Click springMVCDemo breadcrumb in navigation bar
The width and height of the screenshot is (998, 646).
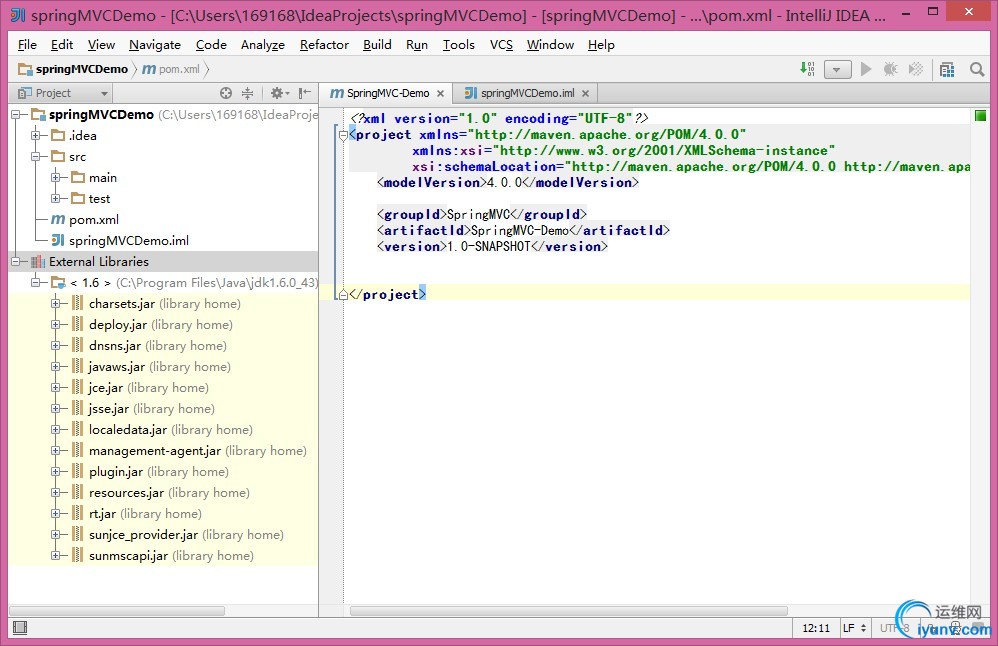click(x=73, y=69)
